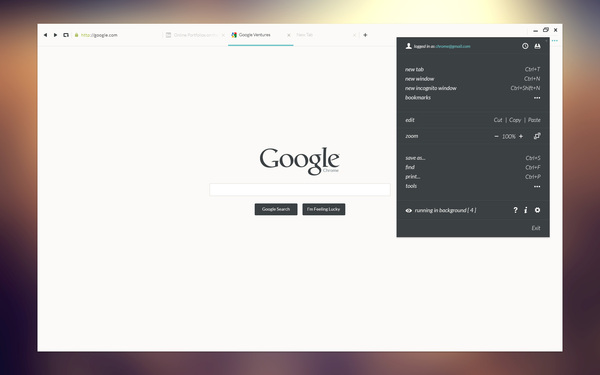Minimize the browser window
The width and height of the screenshot is (600, 375).
535,30
